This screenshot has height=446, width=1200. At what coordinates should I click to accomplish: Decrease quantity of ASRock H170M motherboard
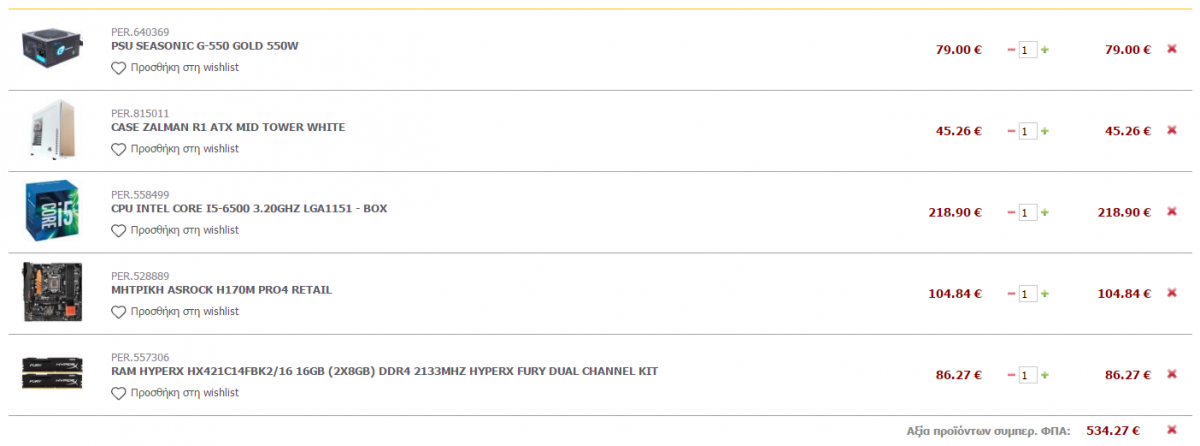point(1011,294)
